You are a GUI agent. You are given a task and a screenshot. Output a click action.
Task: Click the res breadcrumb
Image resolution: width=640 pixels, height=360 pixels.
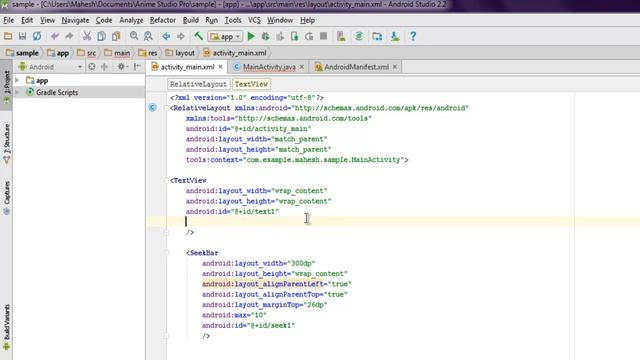(148, 53)
